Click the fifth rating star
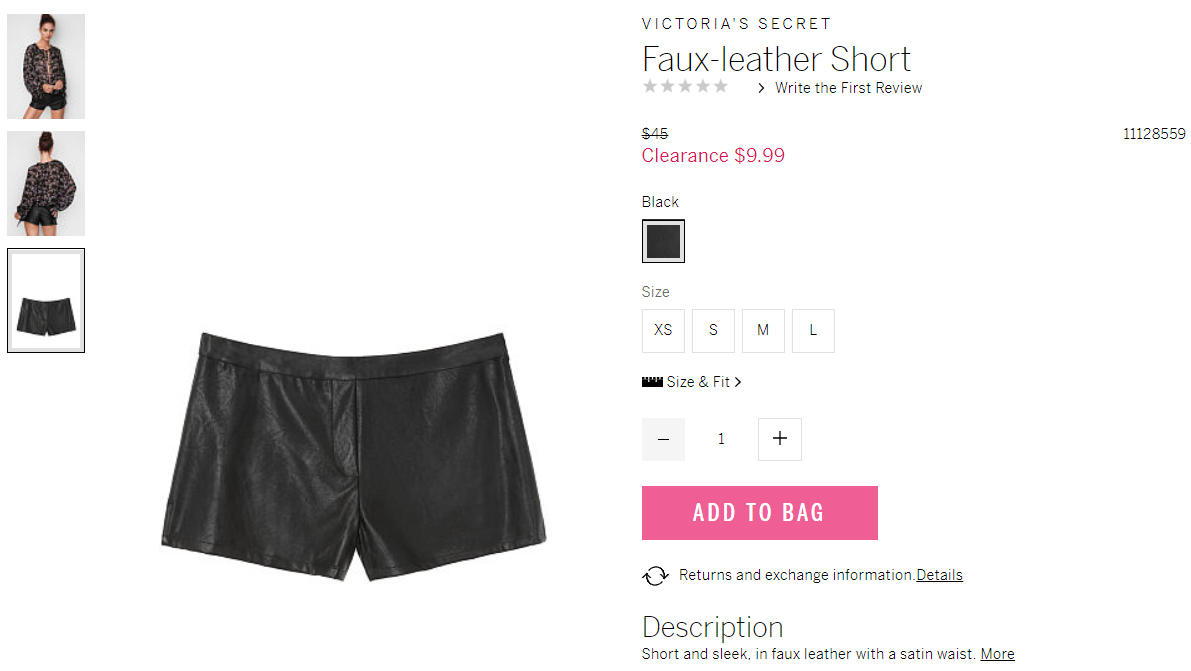 (x=721, y=86)
